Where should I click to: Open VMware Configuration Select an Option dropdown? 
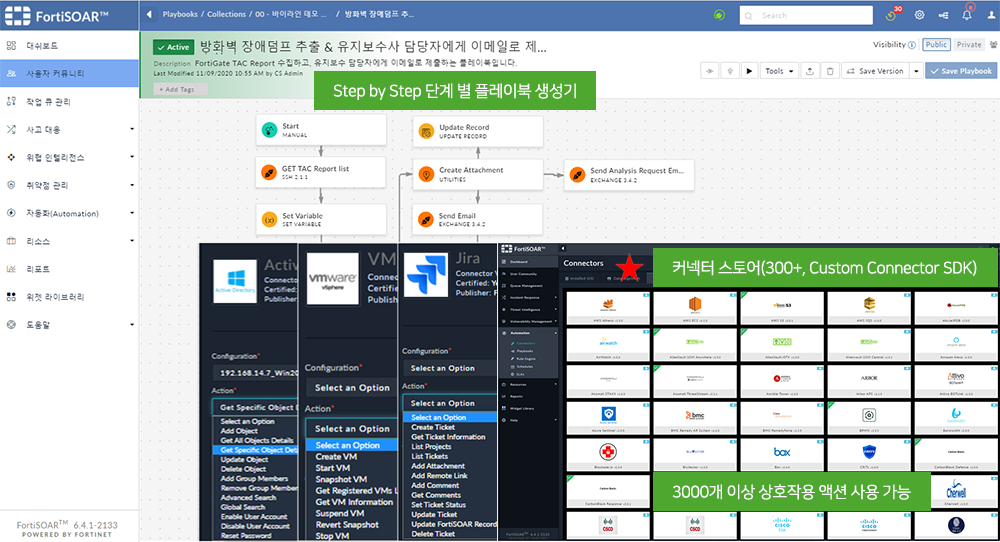click(x=351, y=388)
